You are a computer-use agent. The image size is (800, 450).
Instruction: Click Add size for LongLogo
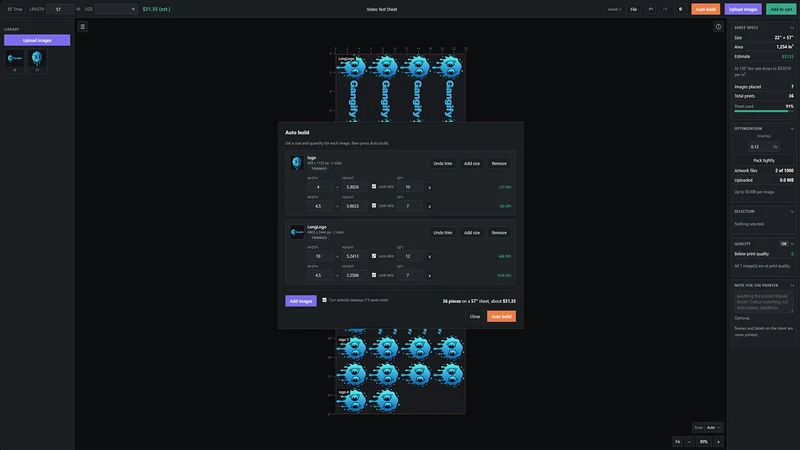click(x=471, y=233)
